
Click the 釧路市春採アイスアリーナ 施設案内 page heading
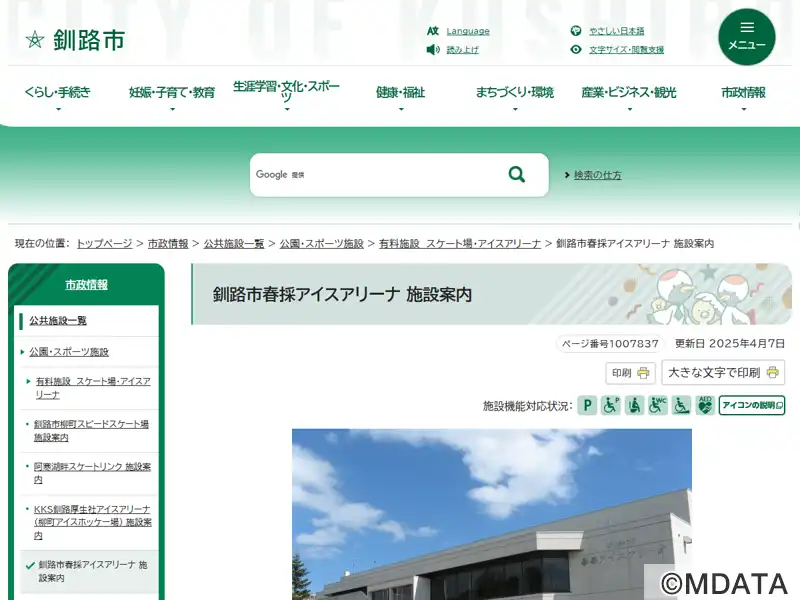click(342, 294)
